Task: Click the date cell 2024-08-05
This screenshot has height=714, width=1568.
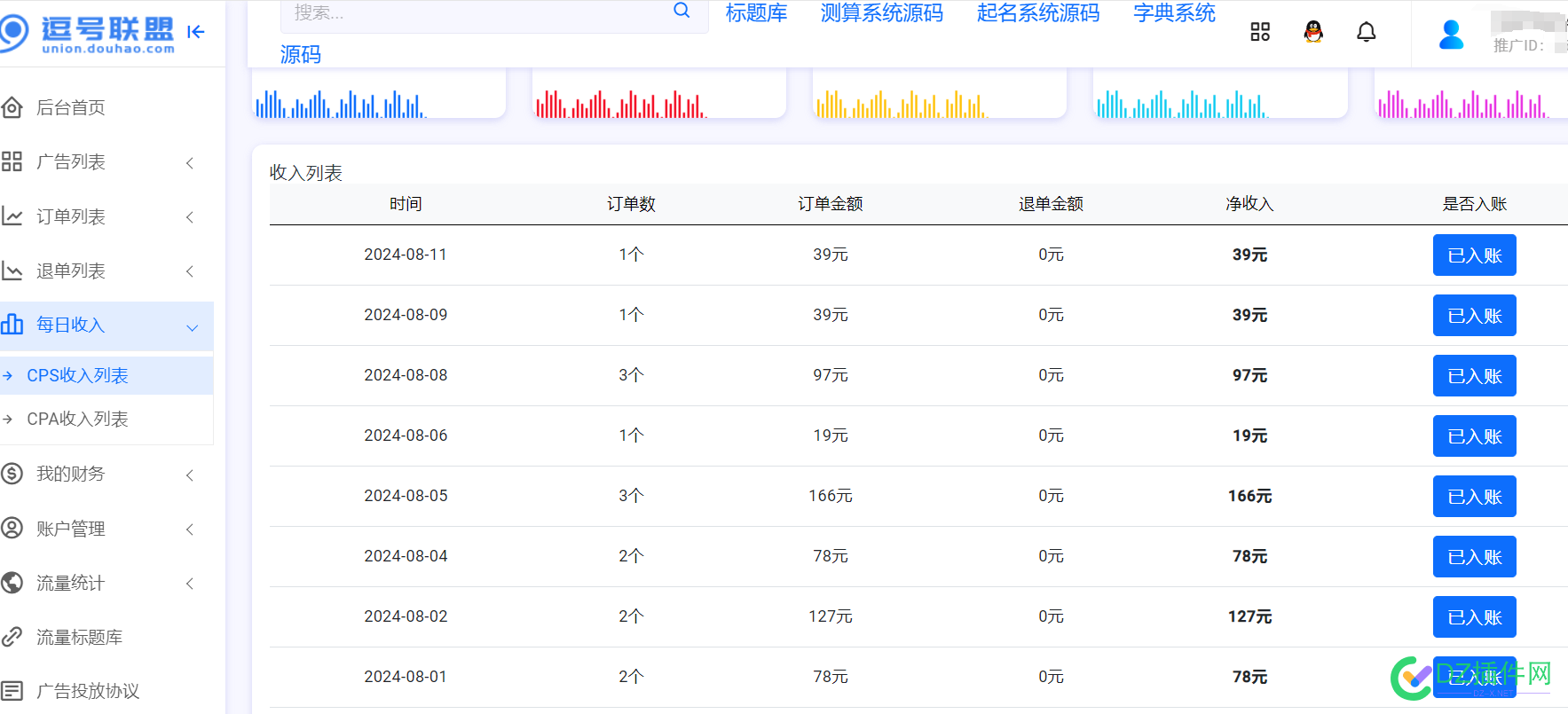Action: coord(406,496)
